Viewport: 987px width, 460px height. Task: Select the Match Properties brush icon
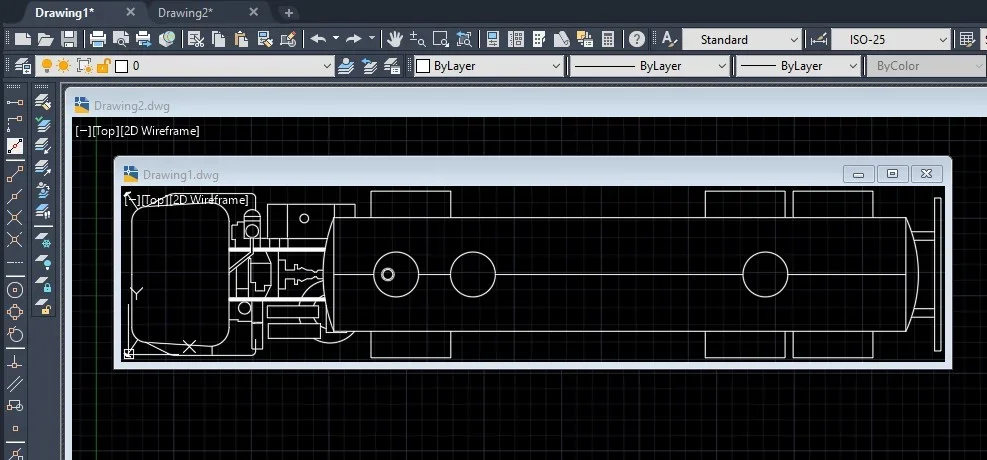265,39
